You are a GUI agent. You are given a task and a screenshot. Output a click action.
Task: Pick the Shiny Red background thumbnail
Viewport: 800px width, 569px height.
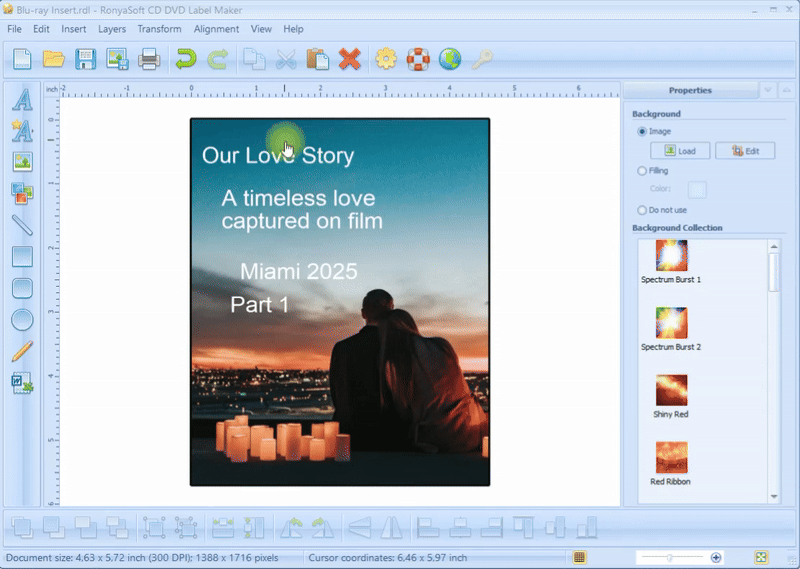coord(671,390)
